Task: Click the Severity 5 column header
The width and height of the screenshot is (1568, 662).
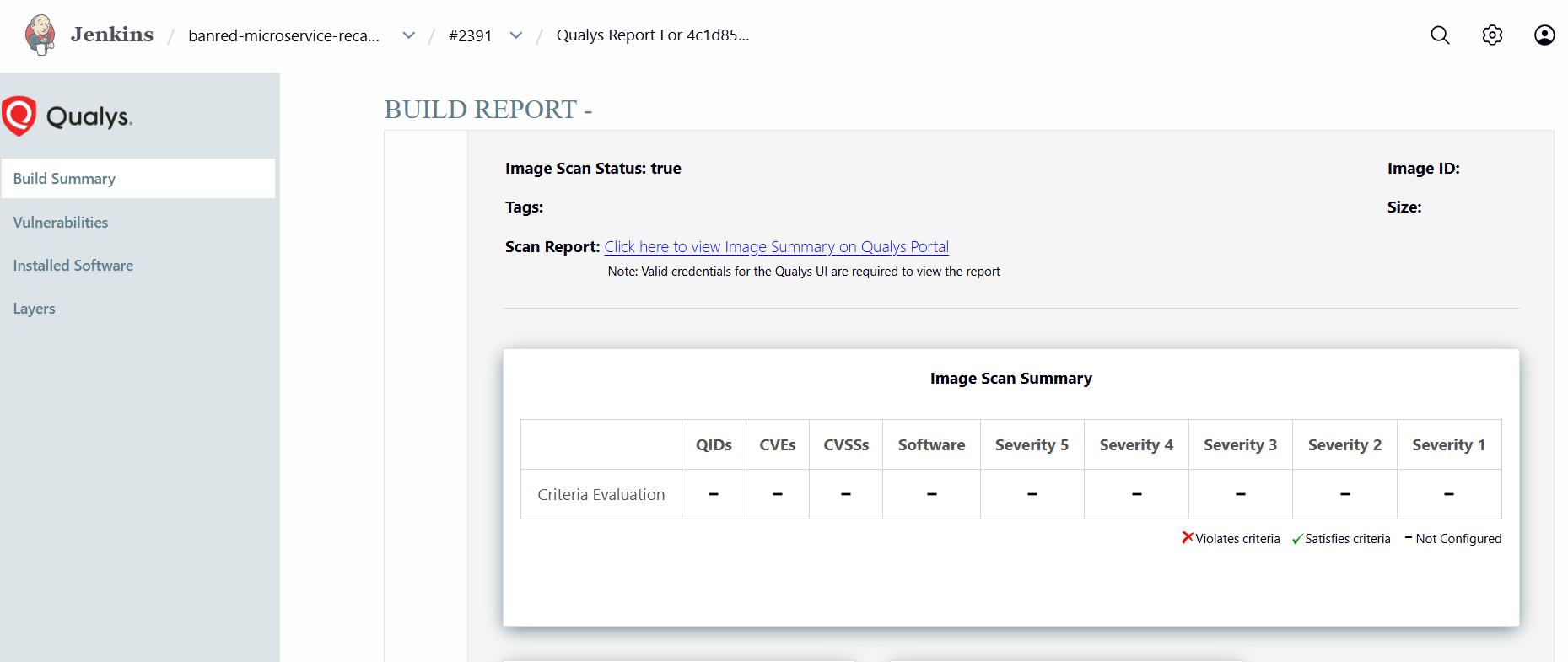Action: click(x=1032, y=444)
